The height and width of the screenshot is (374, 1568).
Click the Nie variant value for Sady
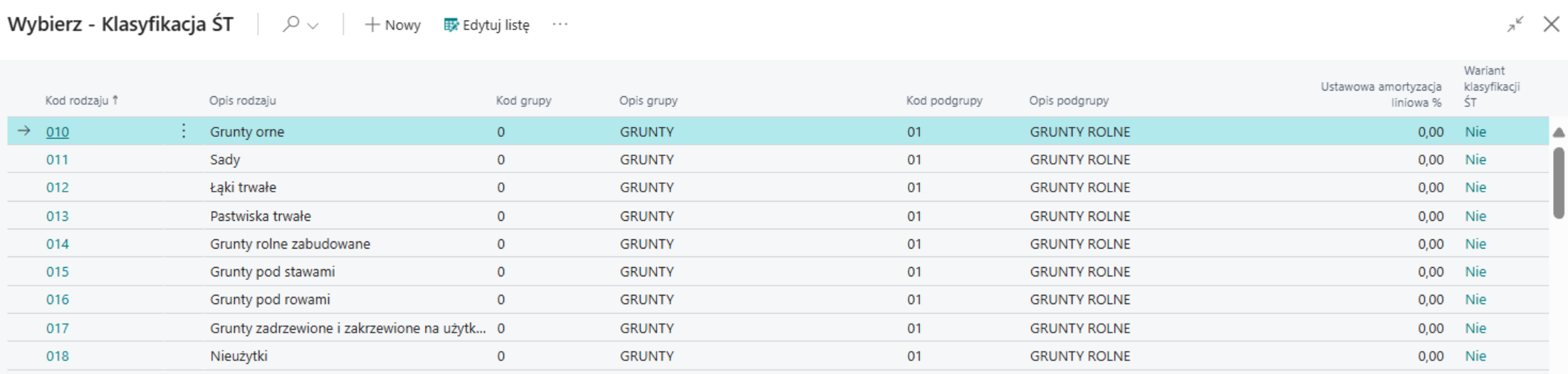[x=1475, y=160]
